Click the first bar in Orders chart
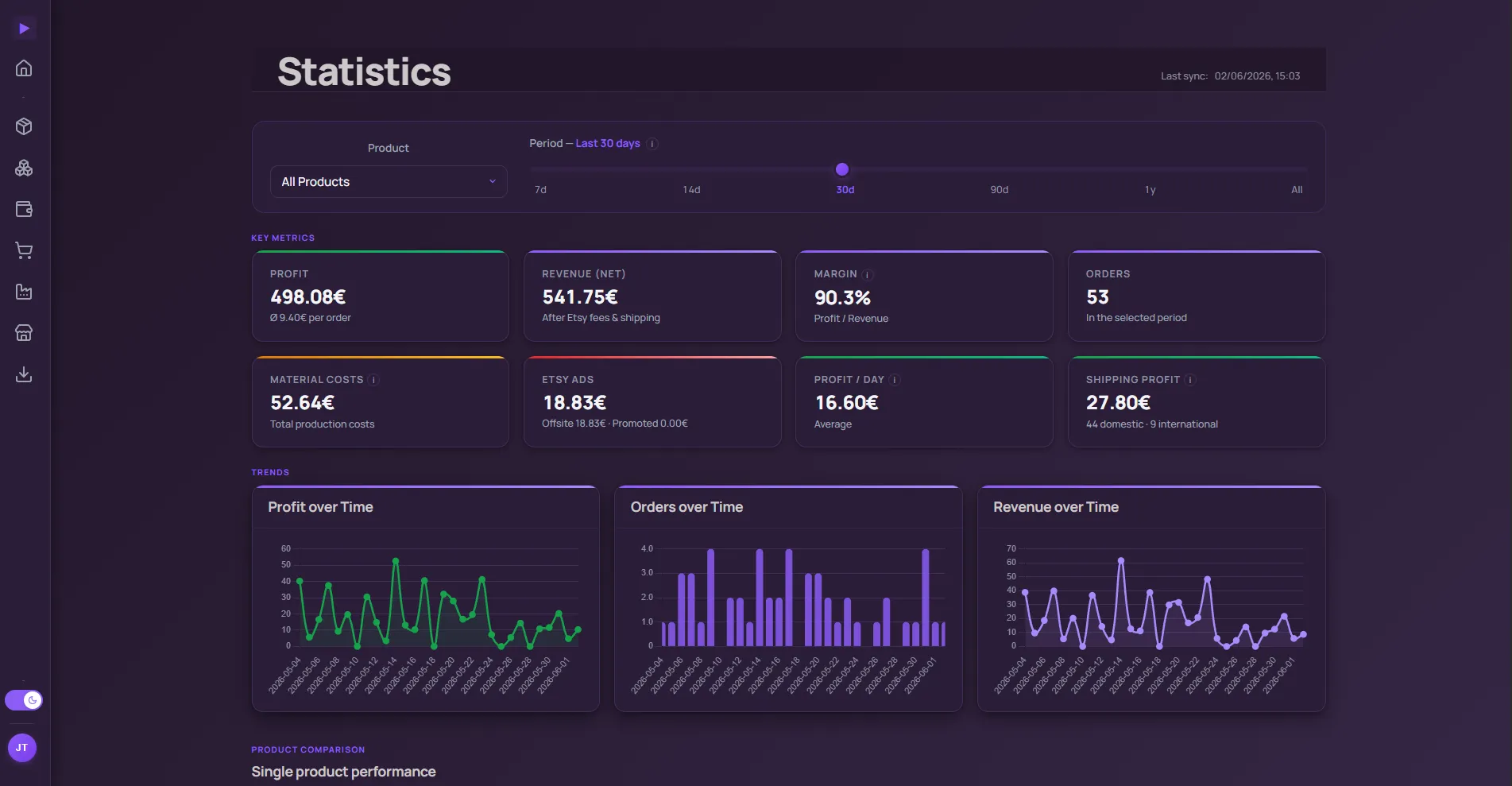1512x786 pixels. tap(663, 633)
